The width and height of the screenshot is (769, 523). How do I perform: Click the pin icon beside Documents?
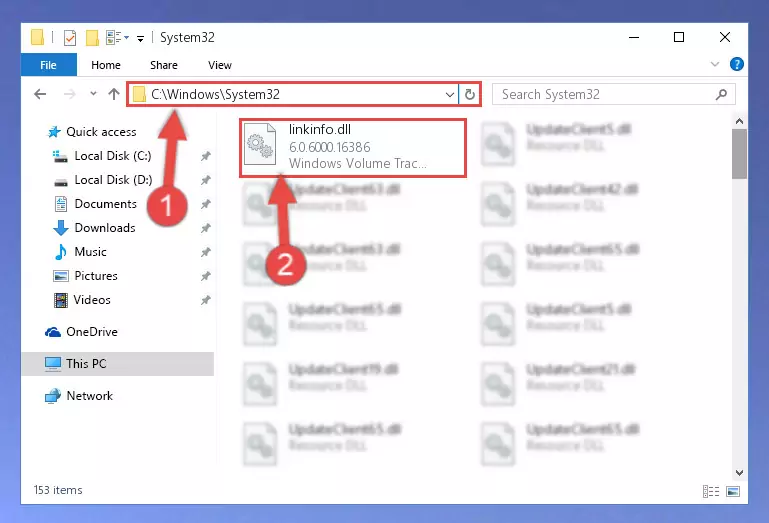(205, 204)
